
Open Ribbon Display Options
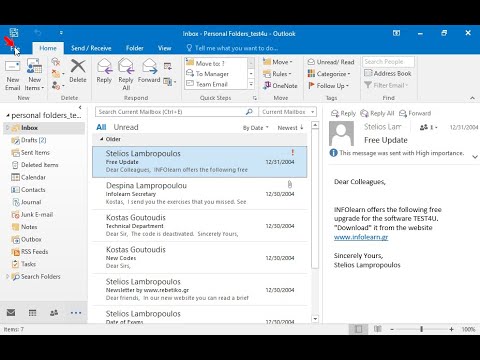(396, 33)
